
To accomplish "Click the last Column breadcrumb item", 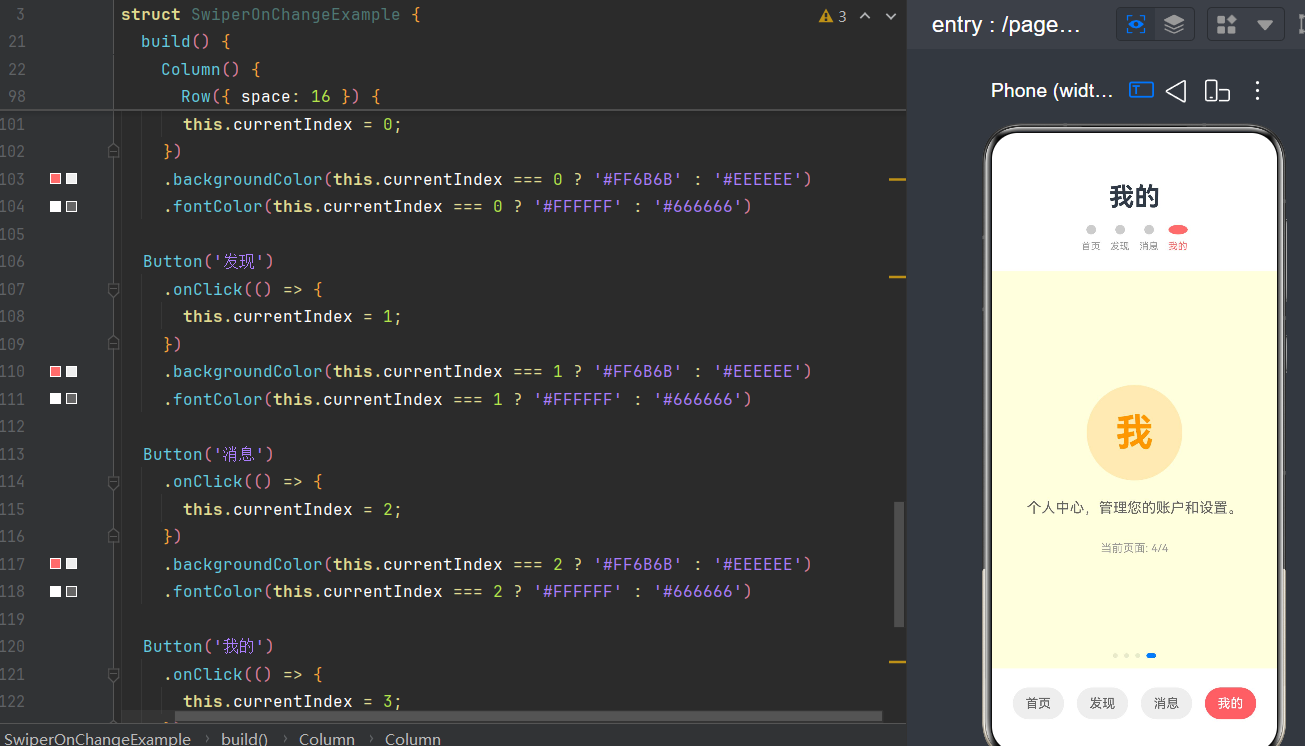I will 413,739.
